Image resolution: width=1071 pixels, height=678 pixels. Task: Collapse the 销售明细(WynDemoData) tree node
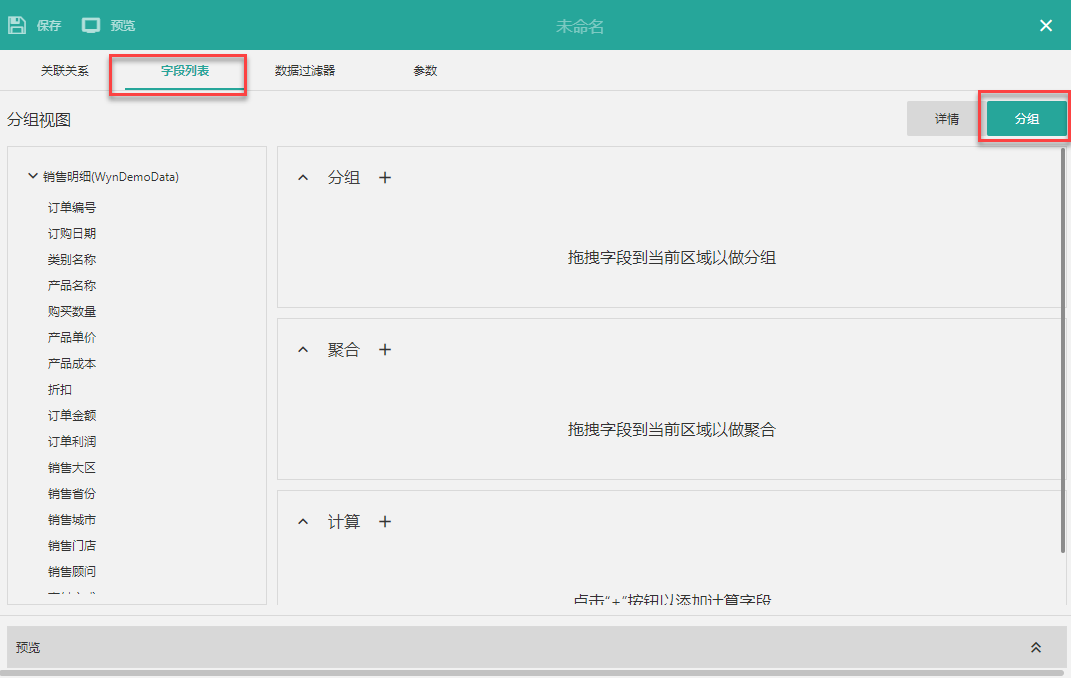33,177
